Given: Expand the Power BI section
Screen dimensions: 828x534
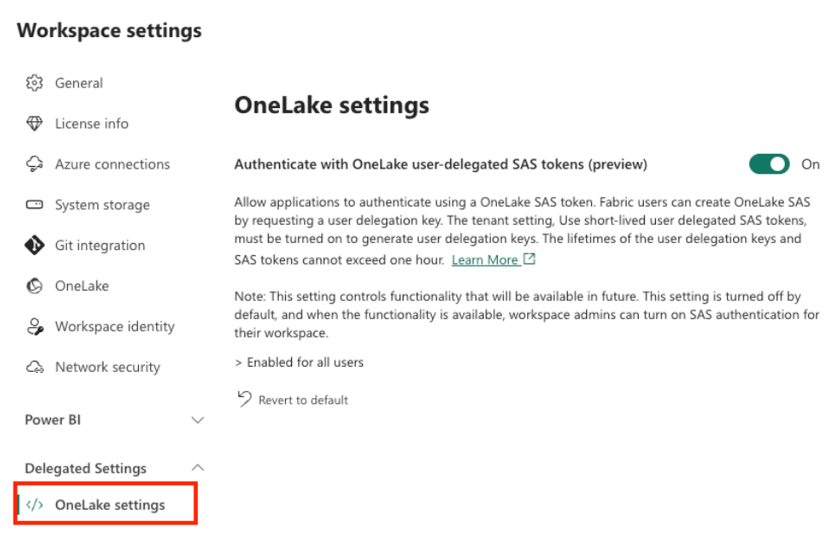Looking at the screenshot, I should 197,420.
